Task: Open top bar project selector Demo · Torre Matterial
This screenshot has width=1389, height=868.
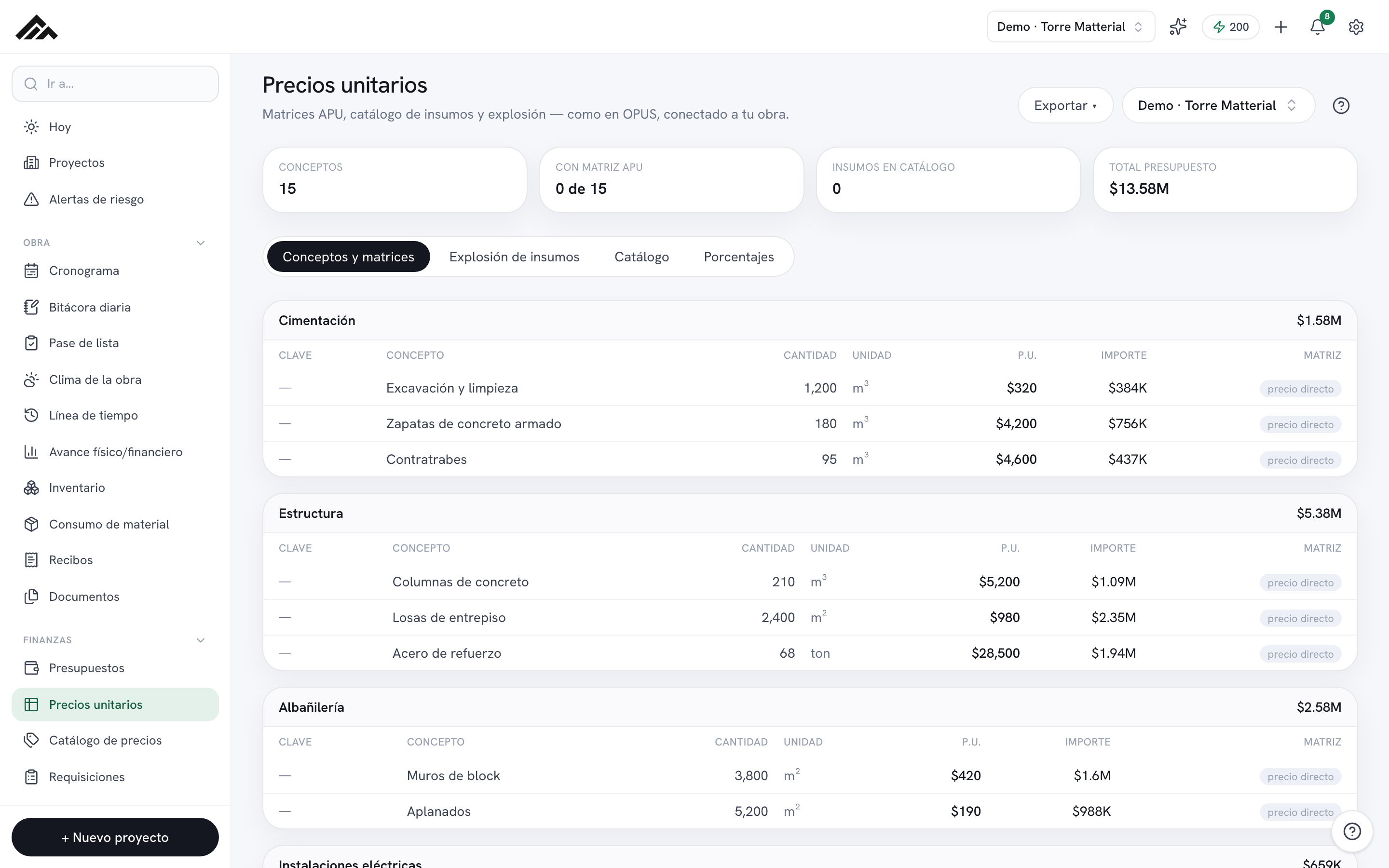Action: pyautogui.click(x=1071, y=27)
